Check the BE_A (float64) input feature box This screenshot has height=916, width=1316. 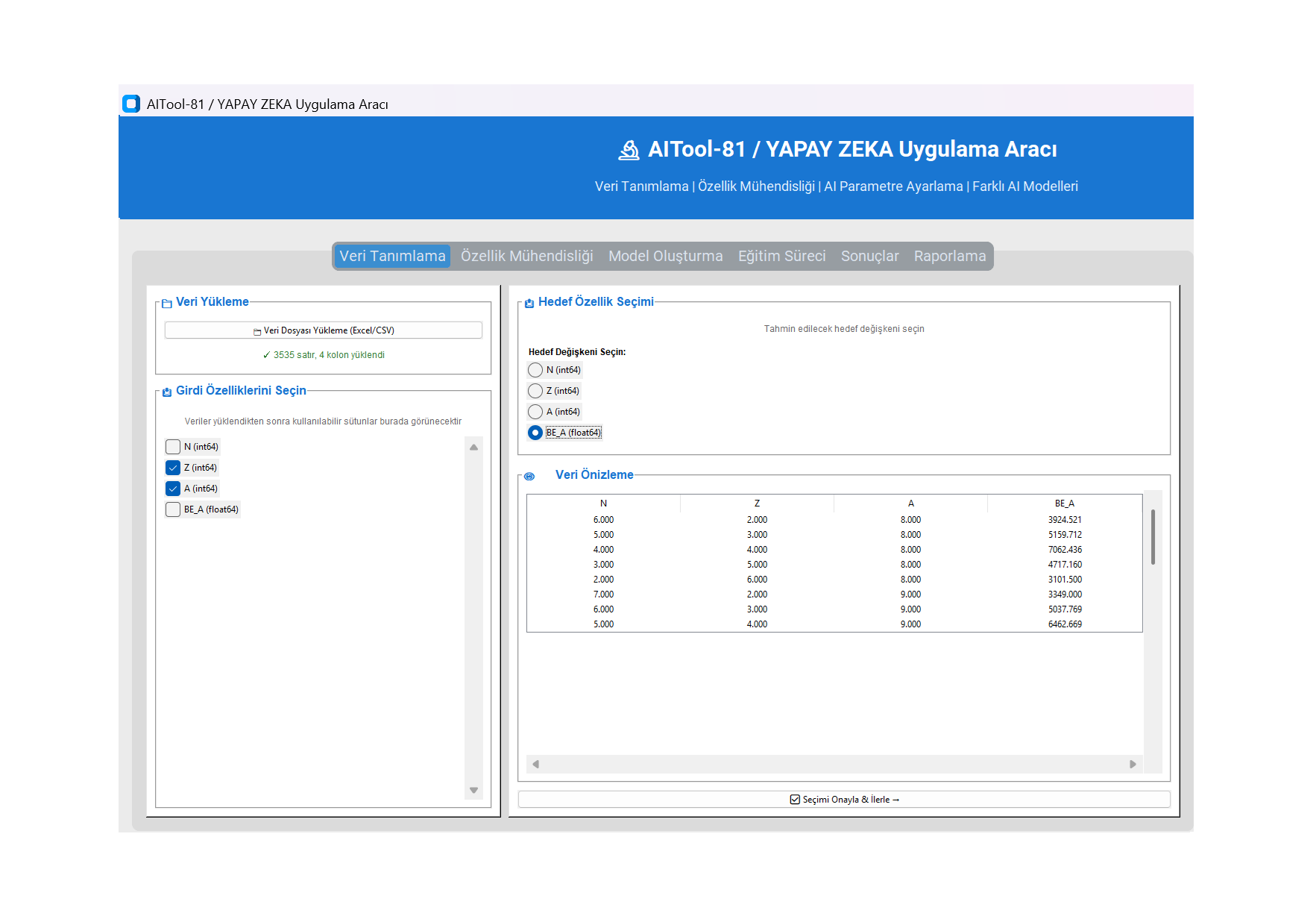[173, 509]
